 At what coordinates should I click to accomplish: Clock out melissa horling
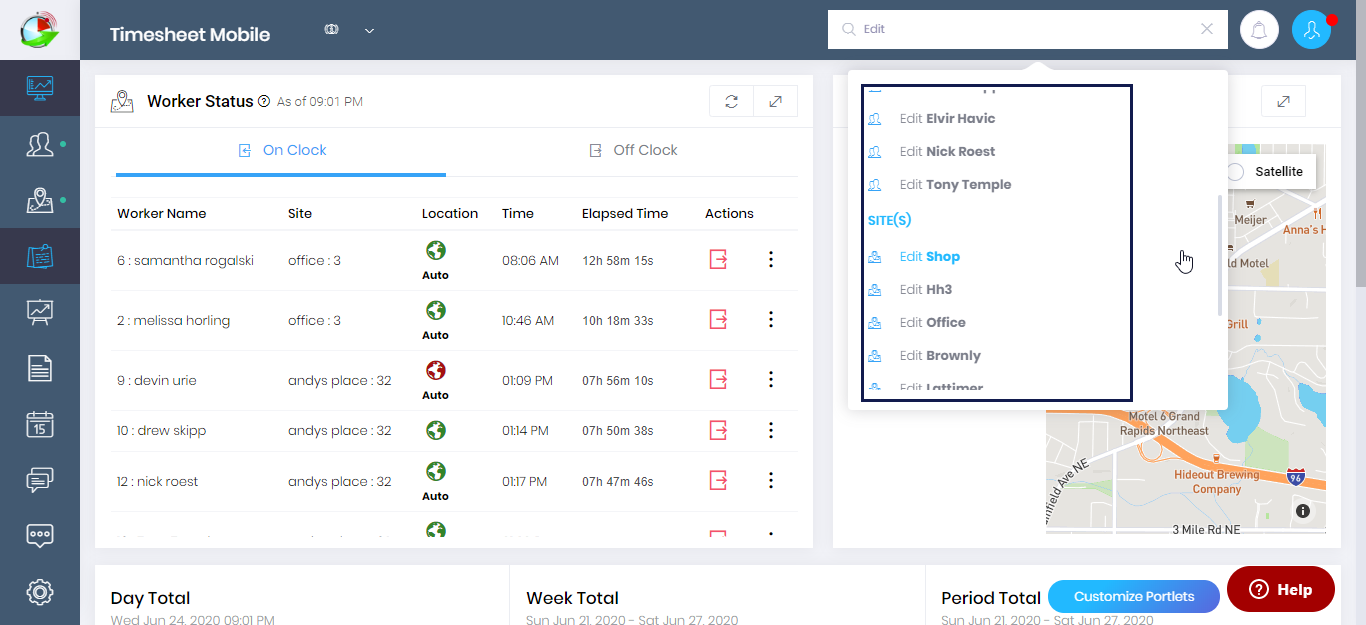(718, 320)
